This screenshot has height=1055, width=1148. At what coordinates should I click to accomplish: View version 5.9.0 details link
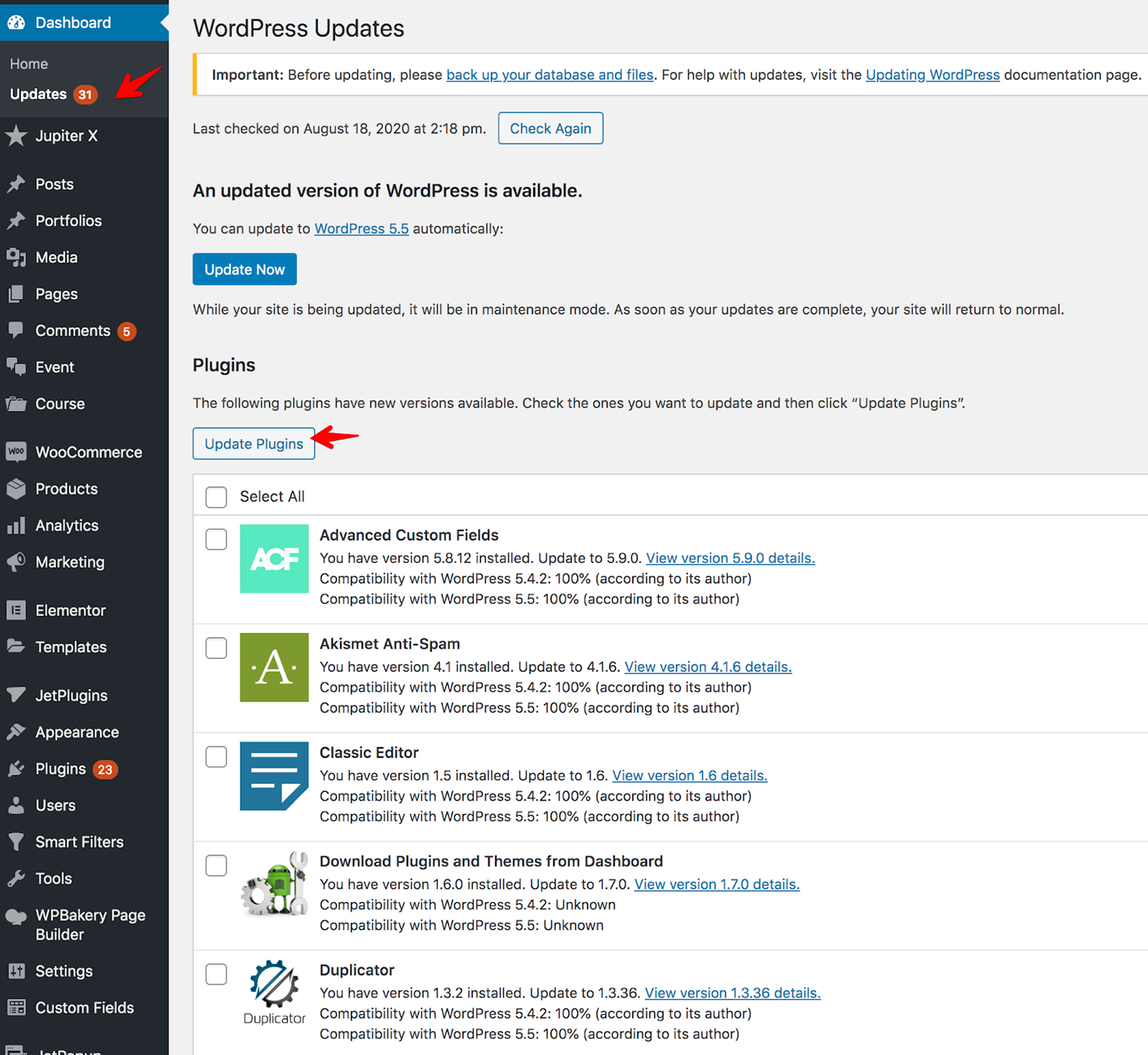(x=731, y=558)
